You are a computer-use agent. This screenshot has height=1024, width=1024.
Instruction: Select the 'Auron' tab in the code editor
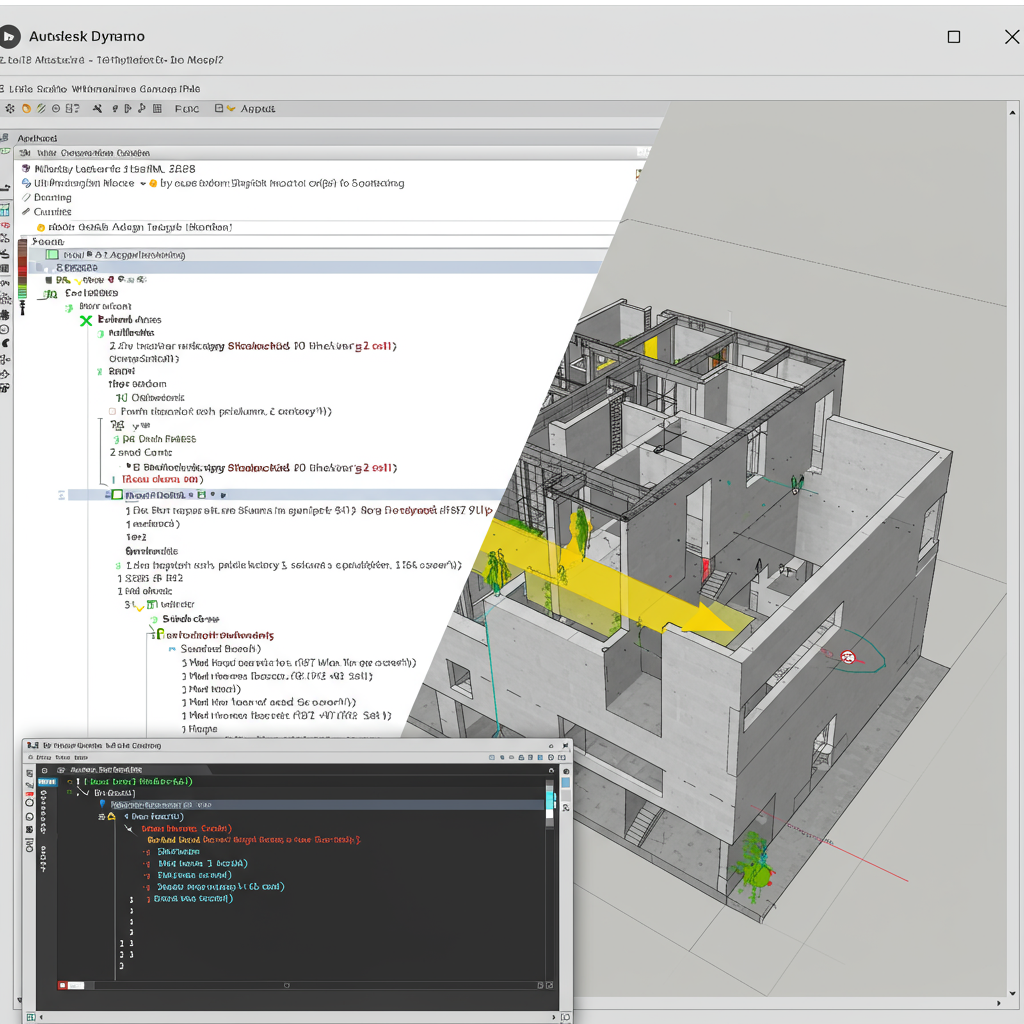pos(105,770)
